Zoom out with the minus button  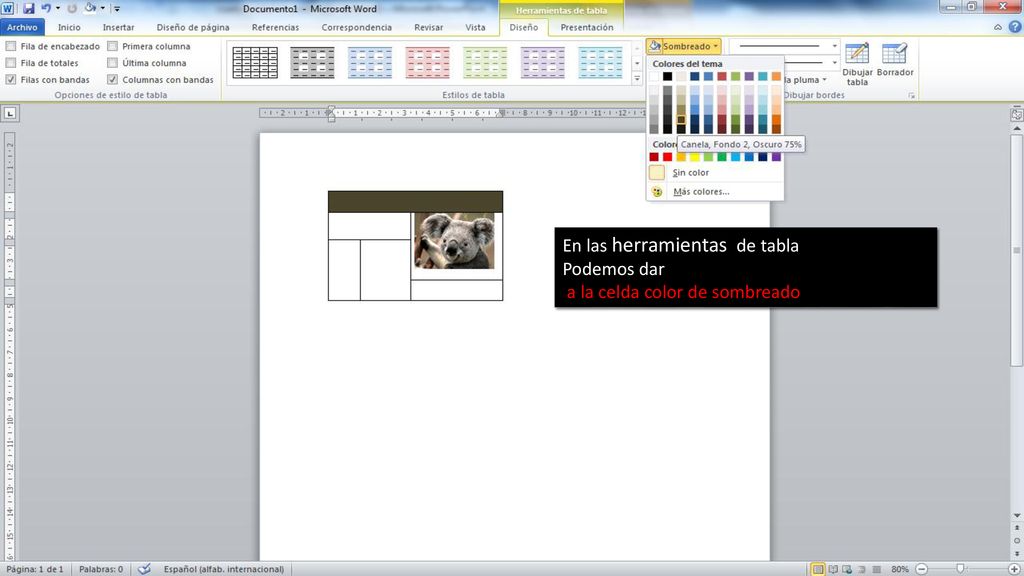921,569
